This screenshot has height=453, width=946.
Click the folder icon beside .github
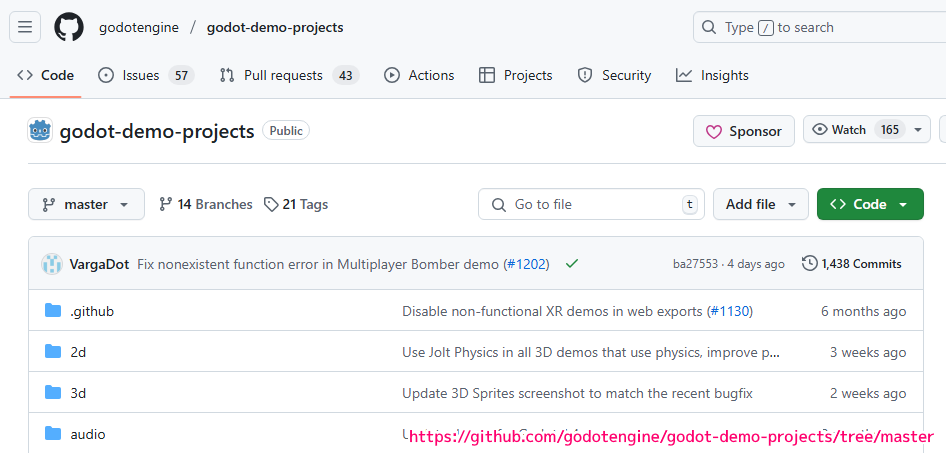[x=53, y=311]
